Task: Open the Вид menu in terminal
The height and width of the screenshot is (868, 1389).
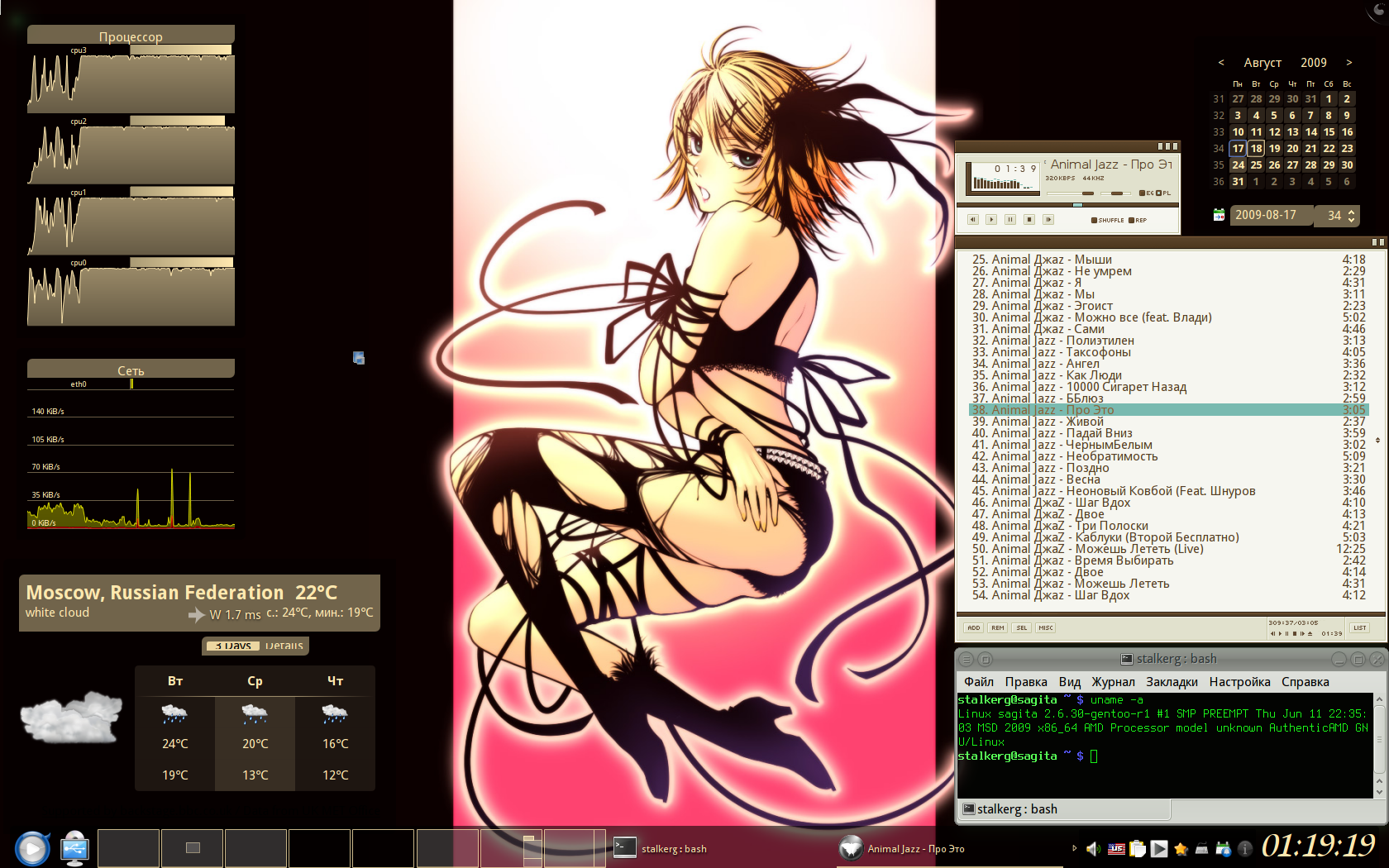Action: (1070, 682)
